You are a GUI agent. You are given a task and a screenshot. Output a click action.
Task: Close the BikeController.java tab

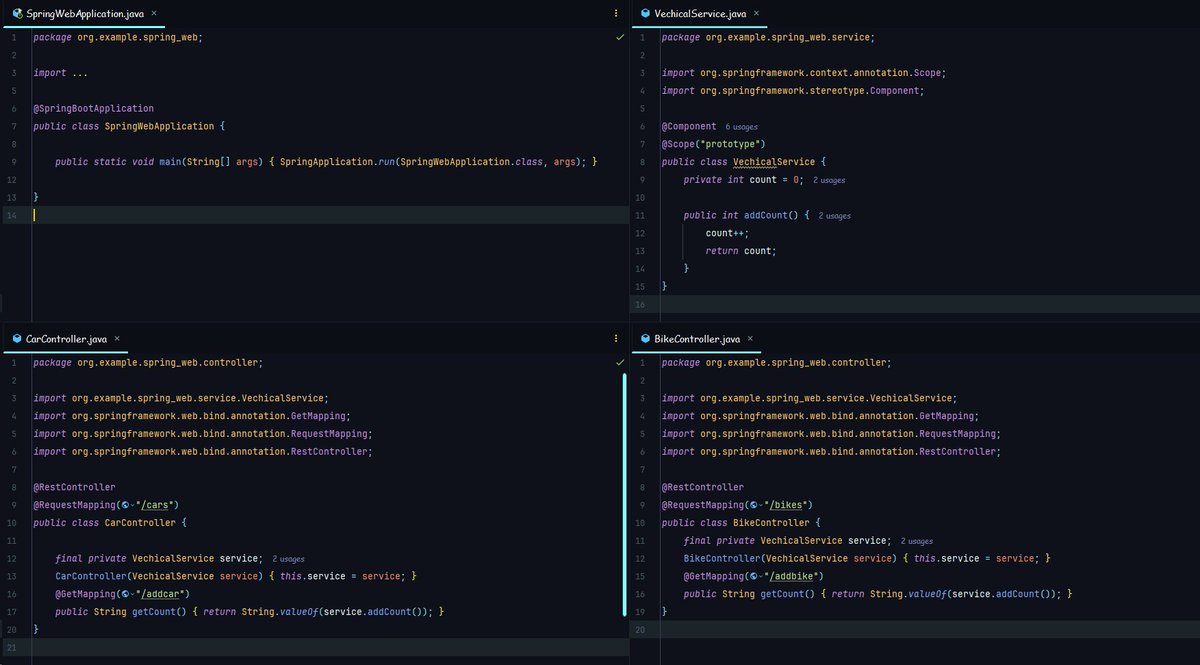pyautogui.click(x=749, y=339)
